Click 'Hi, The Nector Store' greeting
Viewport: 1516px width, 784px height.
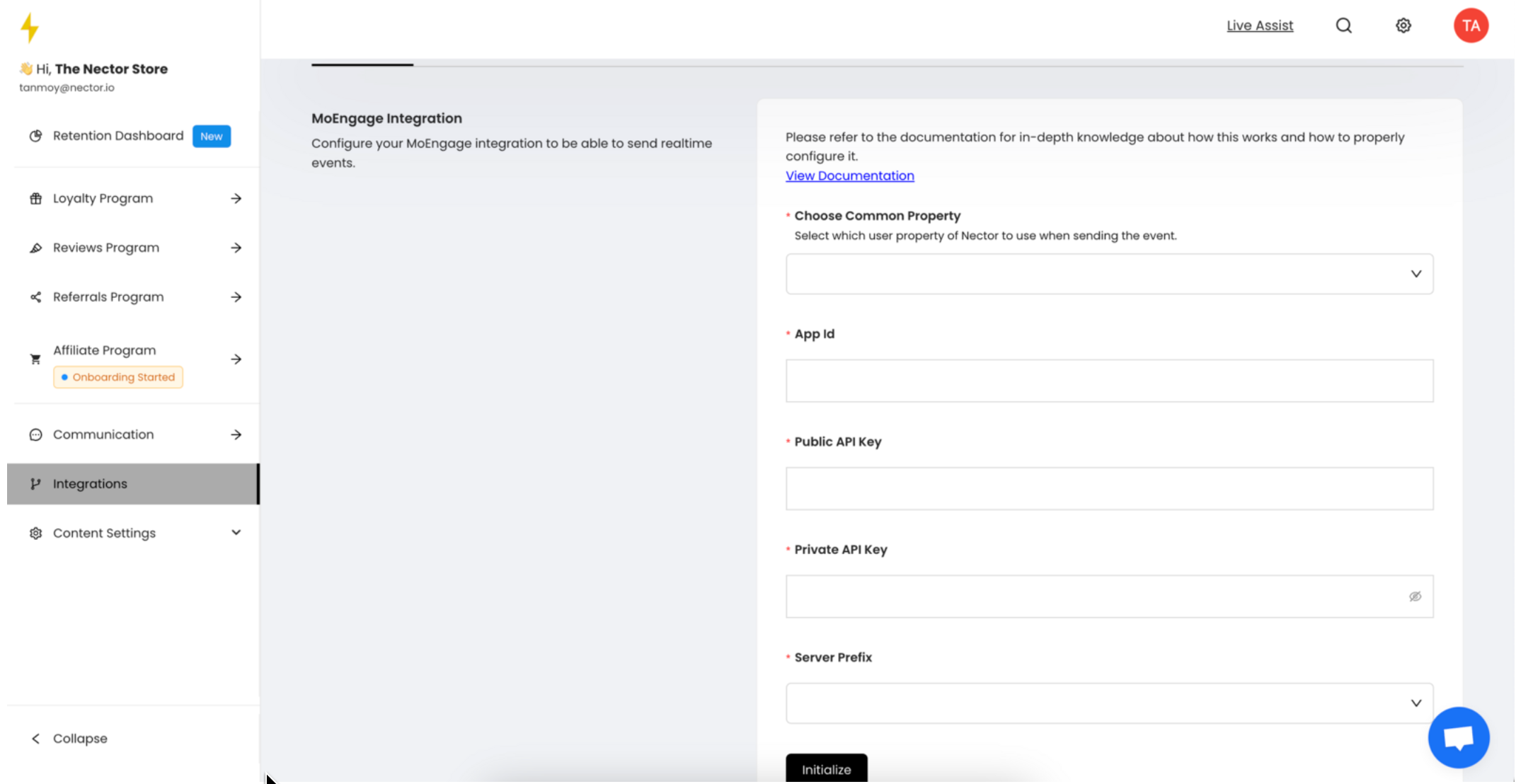tap(93, 69)
